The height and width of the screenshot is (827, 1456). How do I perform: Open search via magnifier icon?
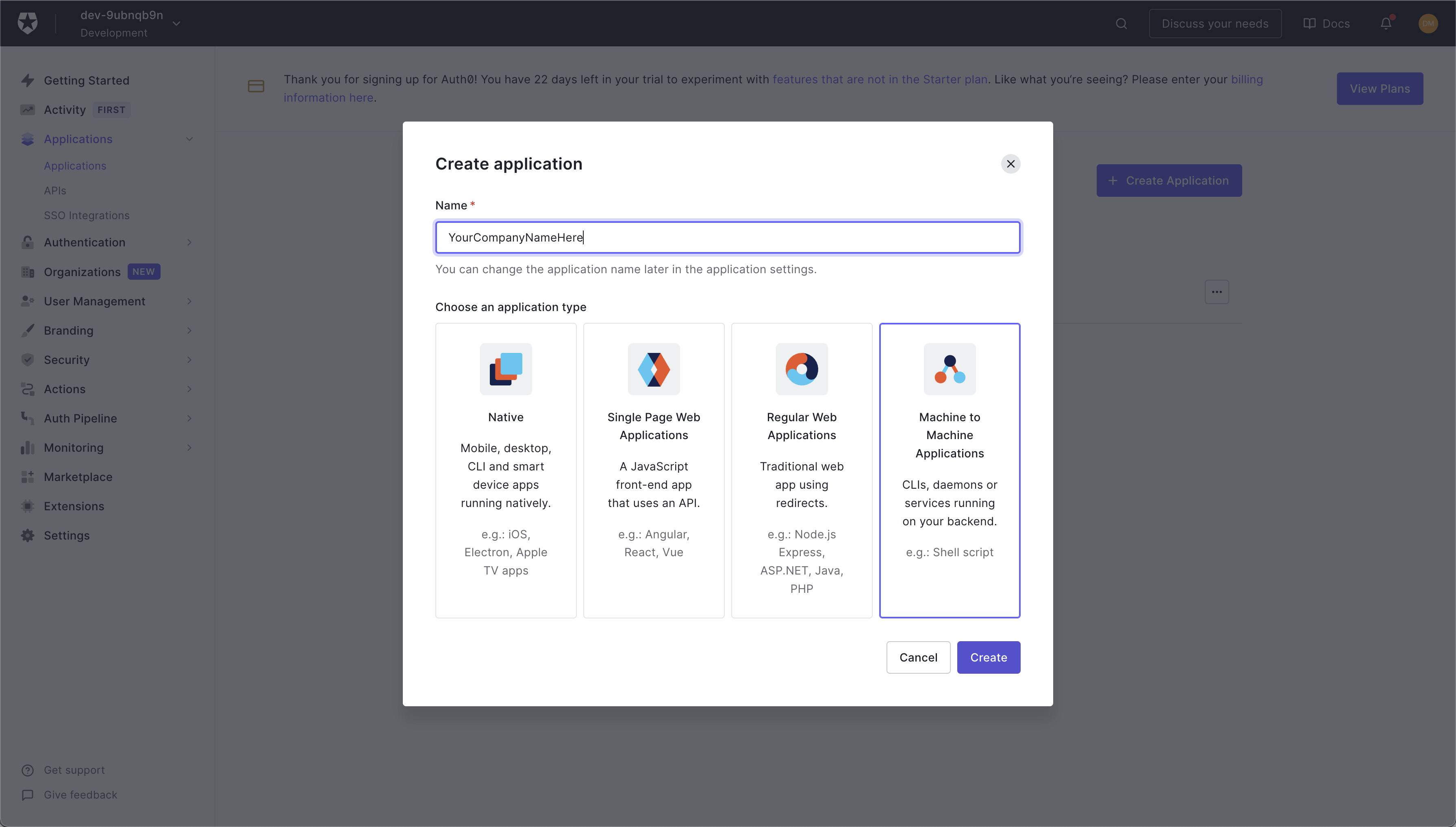point(1121,23)
